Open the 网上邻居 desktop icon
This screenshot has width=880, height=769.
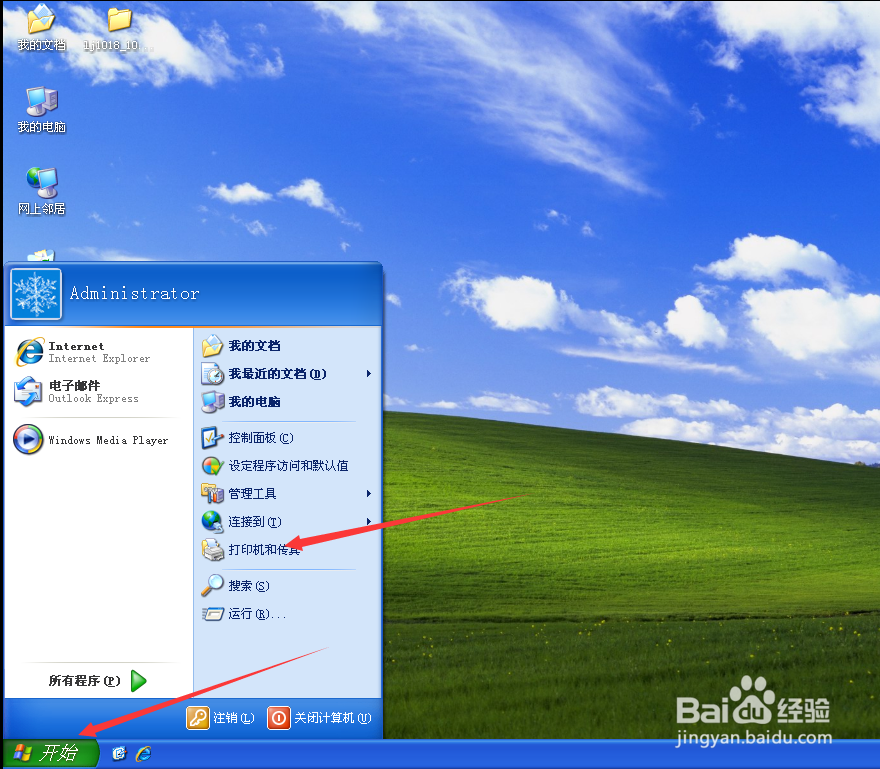[x=41, y=192]
